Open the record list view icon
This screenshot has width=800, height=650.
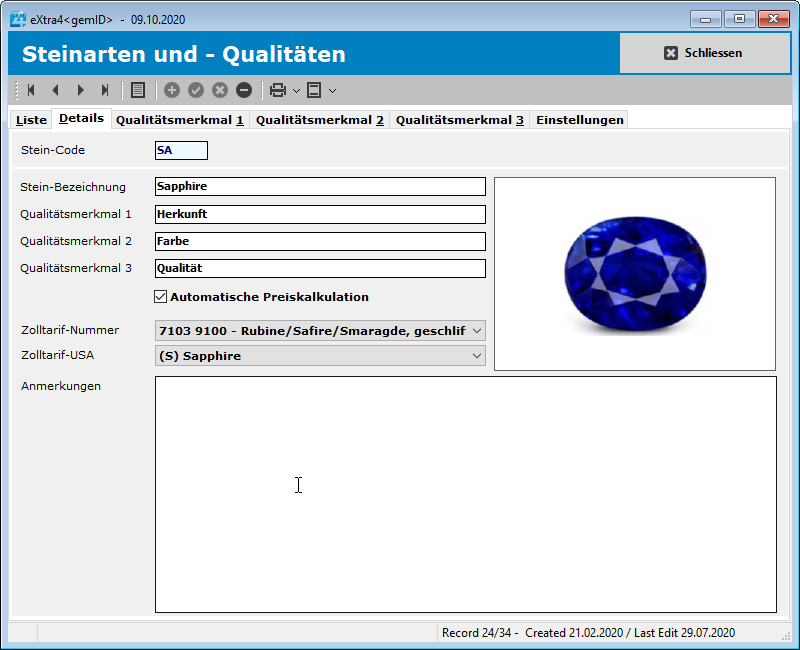click(136, 90)
